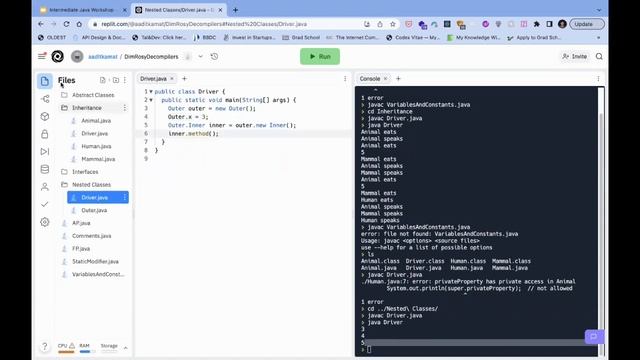
Task: Open the browser extensions puzzle icon
Action: (x=537, y=24)
